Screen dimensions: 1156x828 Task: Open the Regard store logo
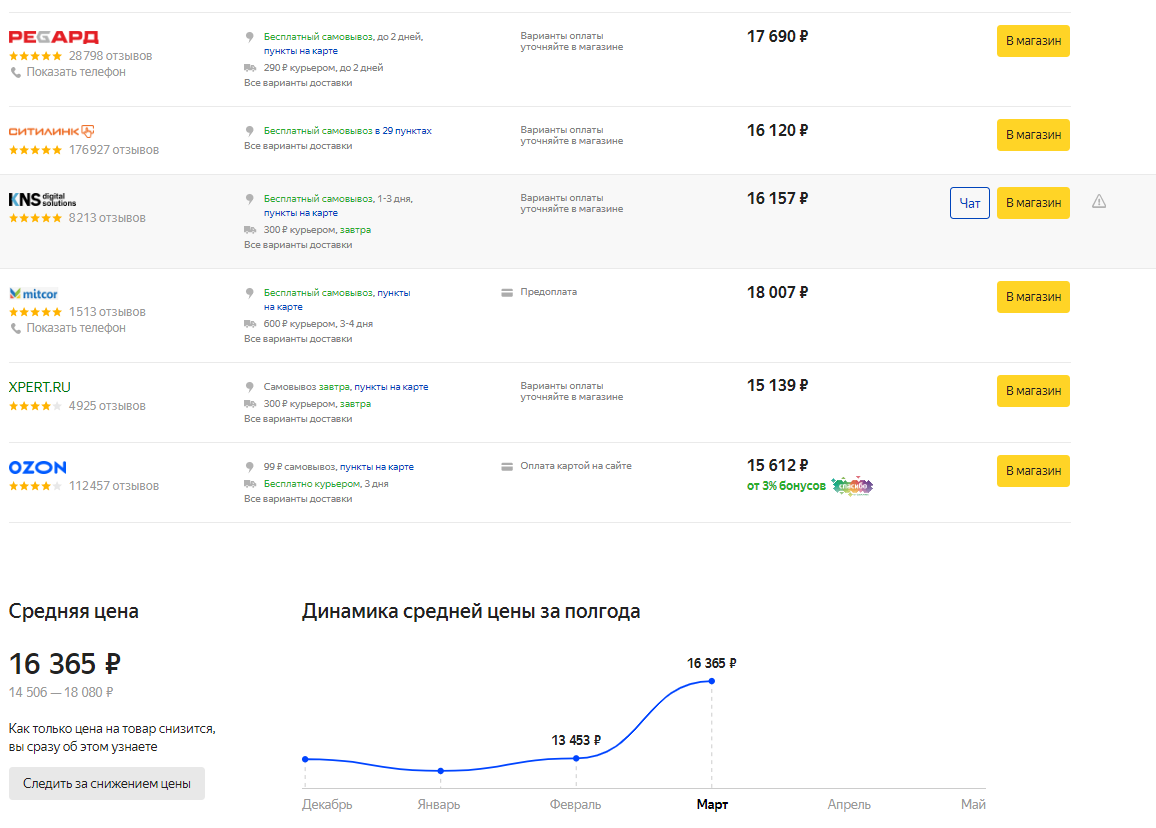coord(53,37)
